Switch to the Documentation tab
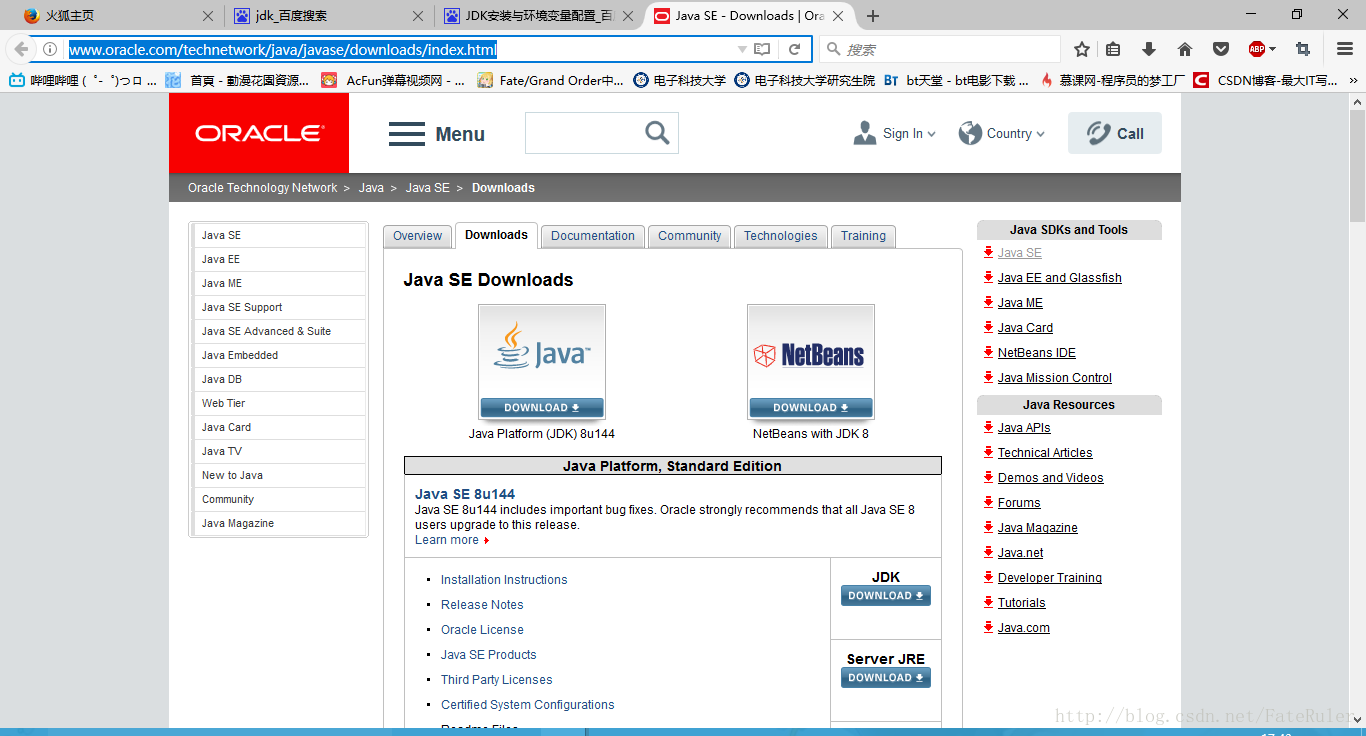 (x=593, y=236)
